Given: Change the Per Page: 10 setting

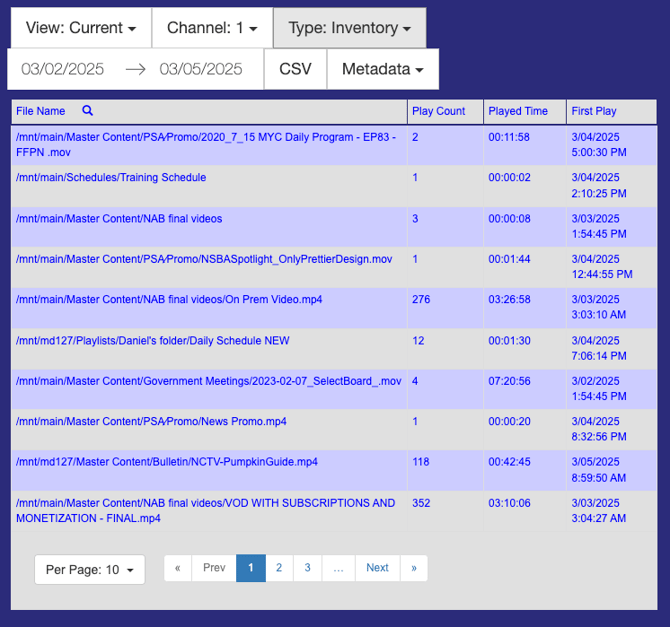Looking at the screenshot, I should click(x=90, y=569).
